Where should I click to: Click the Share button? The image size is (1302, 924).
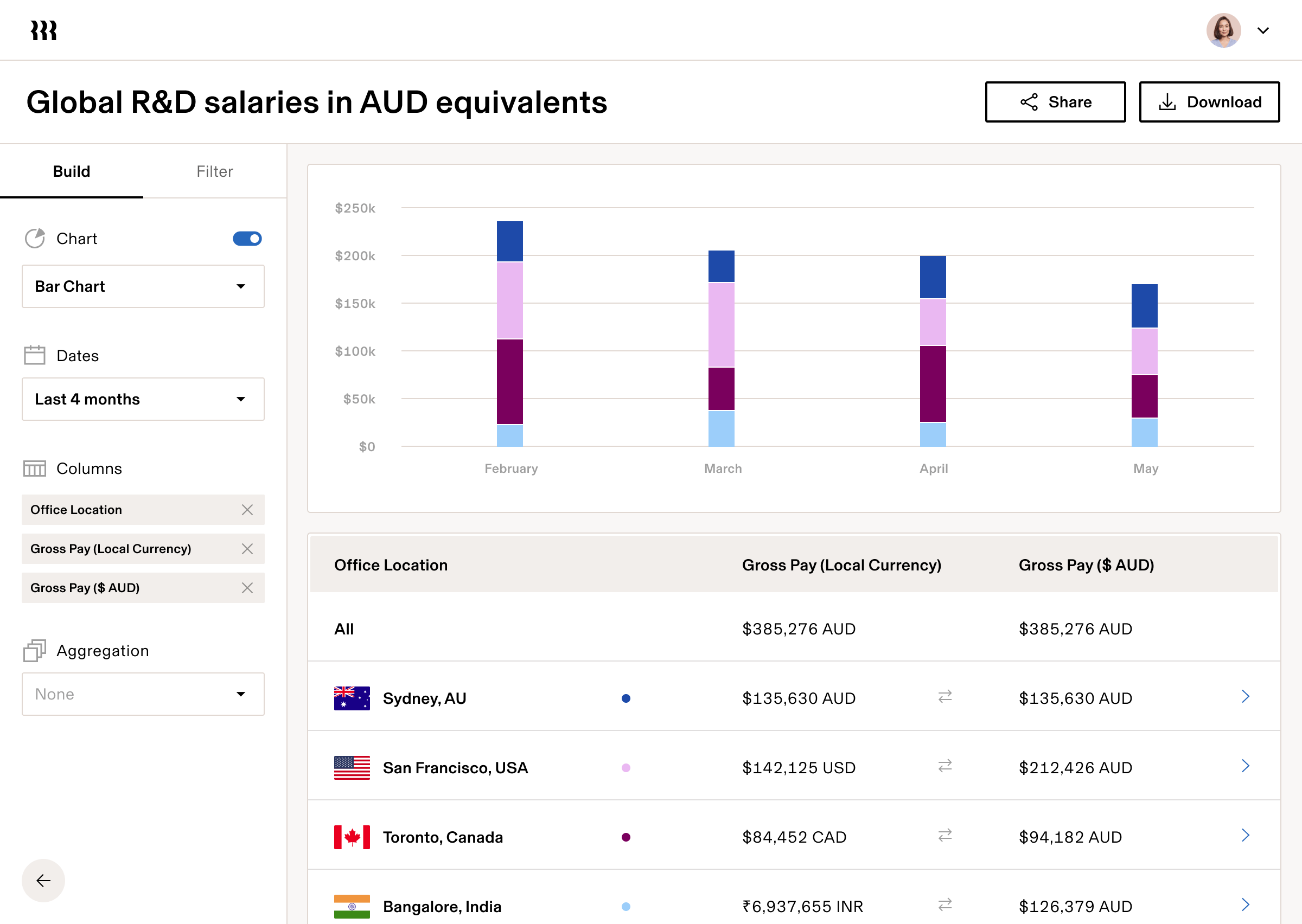point(1055,102)
